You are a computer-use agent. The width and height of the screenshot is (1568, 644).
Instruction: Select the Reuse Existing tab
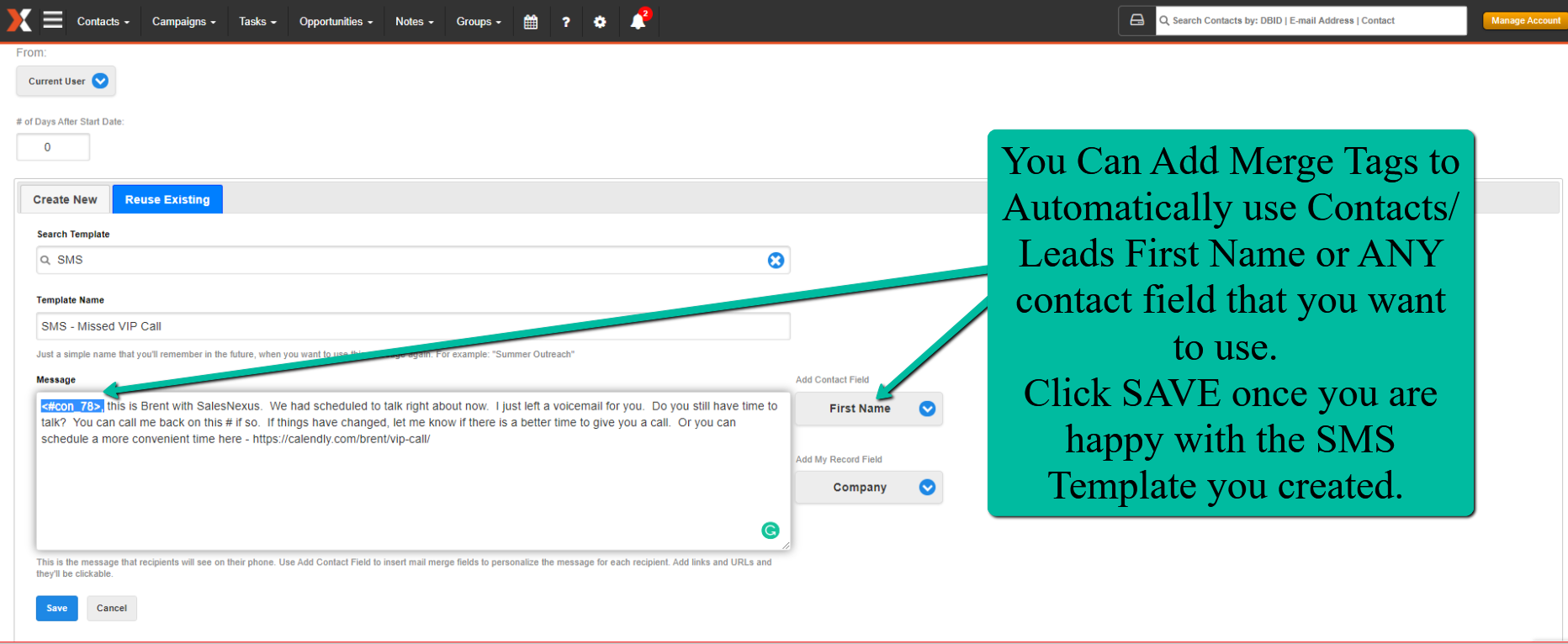tap(167, 199)
